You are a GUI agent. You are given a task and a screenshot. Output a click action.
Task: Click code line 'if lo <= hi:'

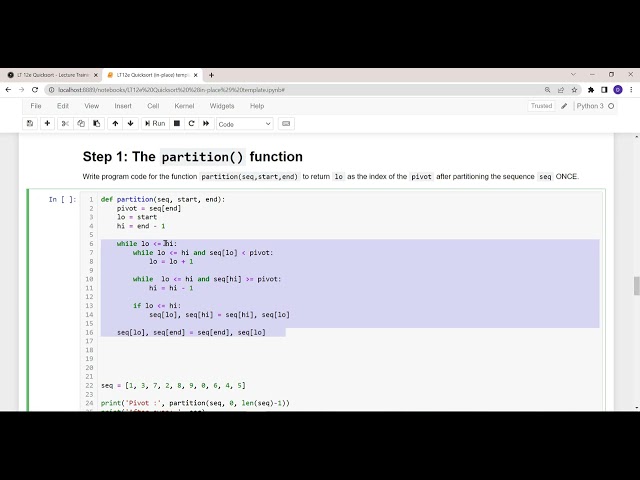pos(157,305)
